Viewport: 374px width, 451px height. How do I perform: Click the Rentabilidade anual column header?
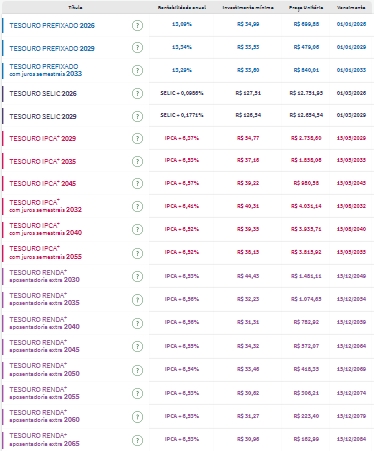(x=182, y=7)
